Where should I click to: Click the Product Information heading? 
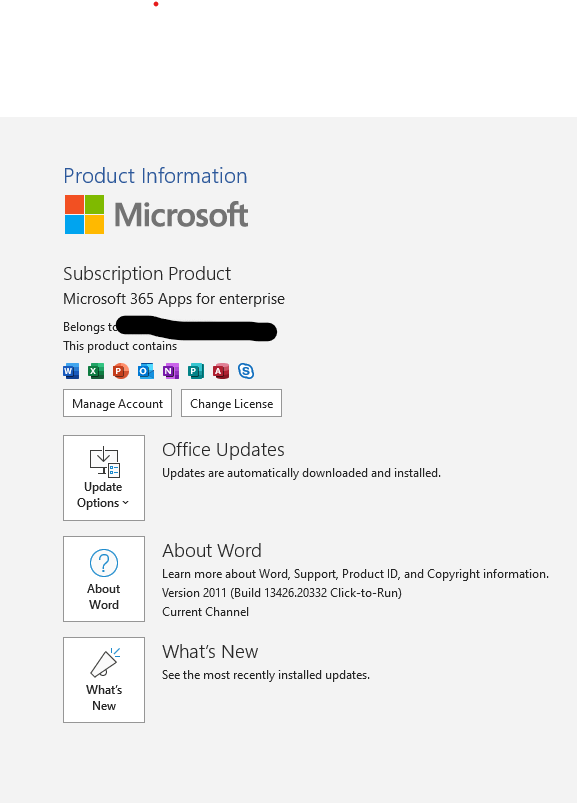(x=155, y=176)
